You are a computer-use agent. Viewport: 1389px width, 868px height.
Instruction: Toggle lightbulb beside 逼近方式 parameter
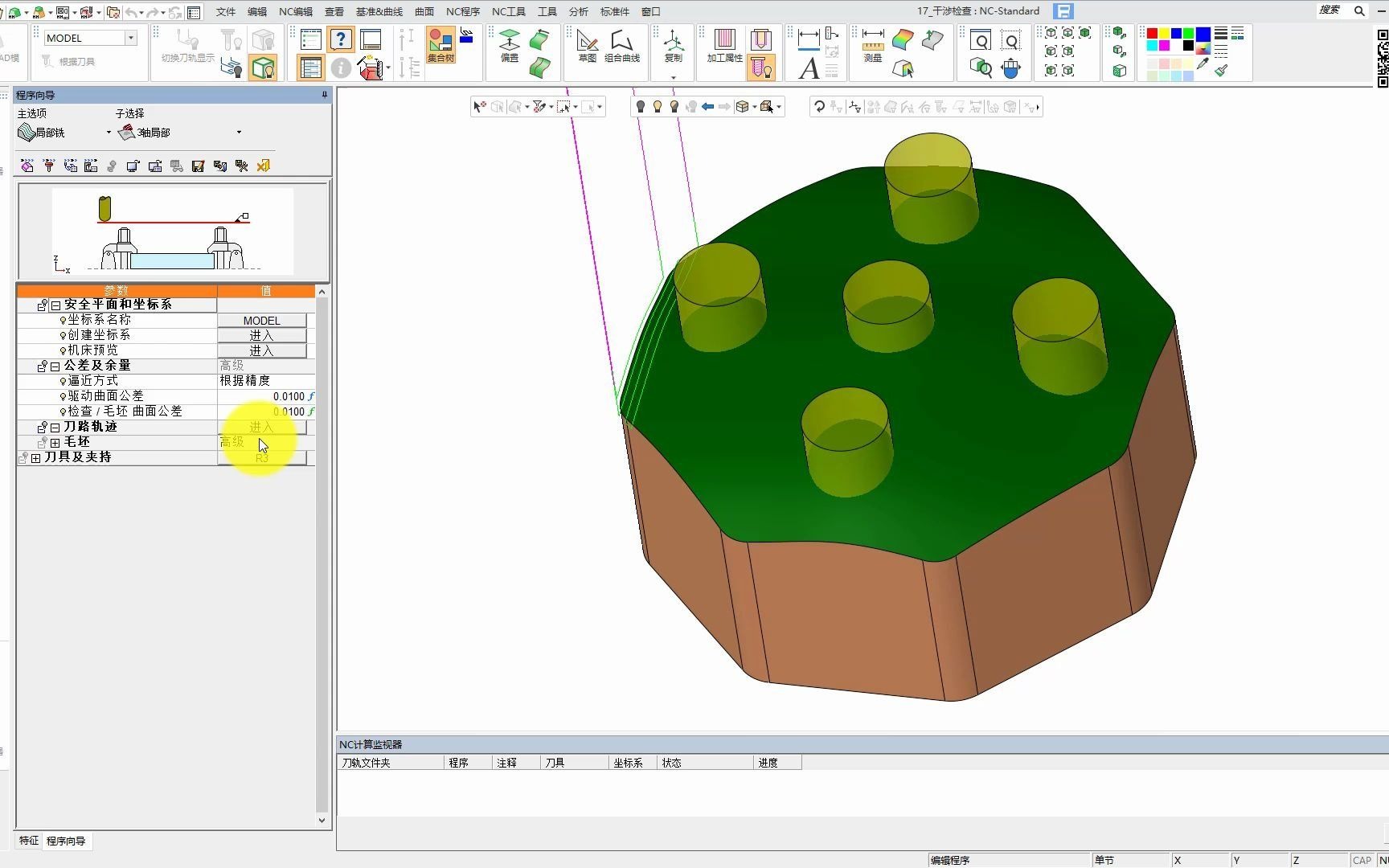pyautogui.click(x=63, y=382)
